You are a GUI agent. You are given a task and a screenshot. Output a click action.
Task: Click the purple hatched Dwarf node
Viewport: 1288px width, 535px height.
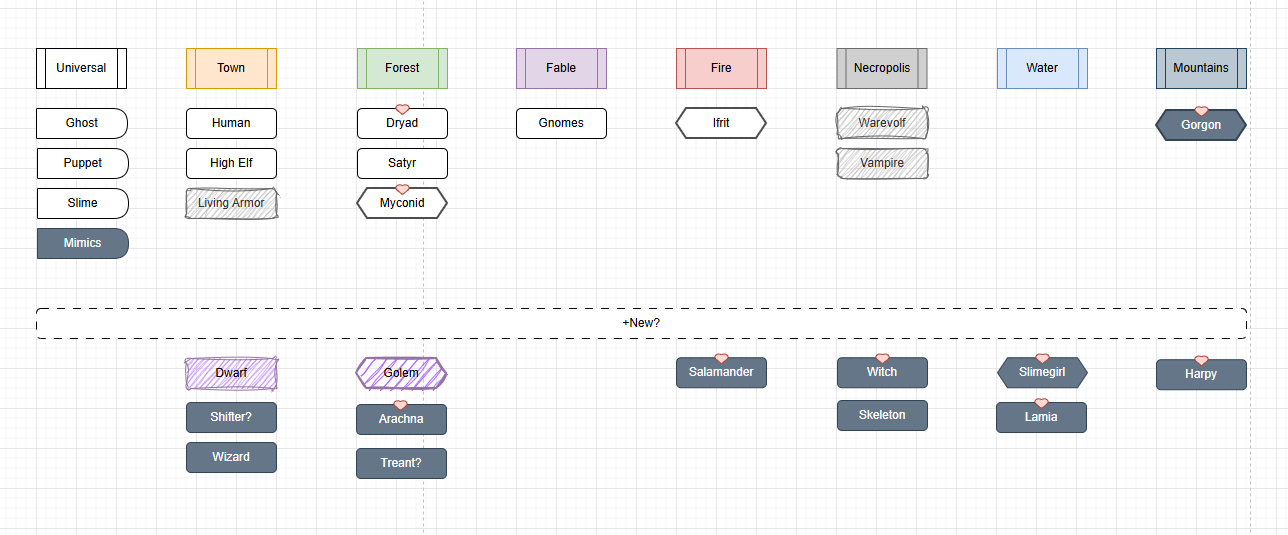(231, 373)
